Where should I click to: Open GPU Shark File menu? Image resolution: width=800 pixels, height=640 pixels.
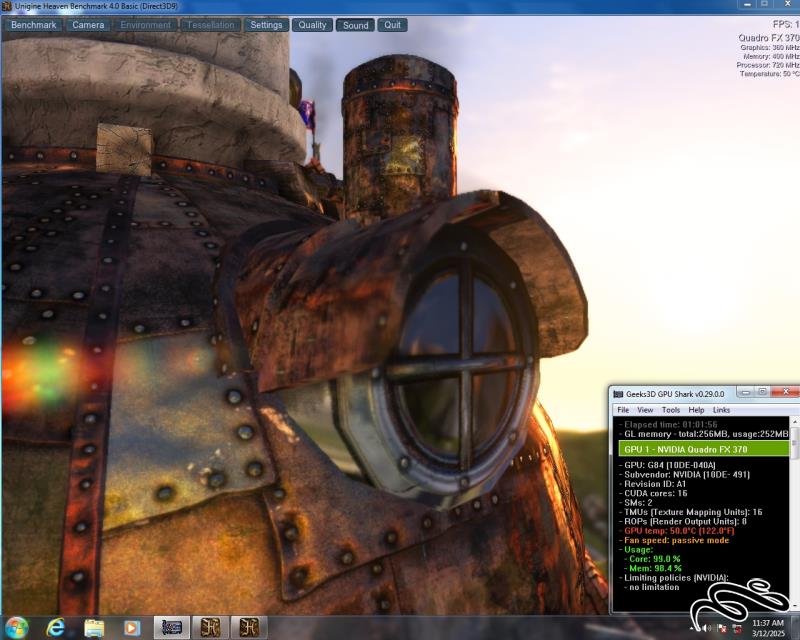pos(623,410)
